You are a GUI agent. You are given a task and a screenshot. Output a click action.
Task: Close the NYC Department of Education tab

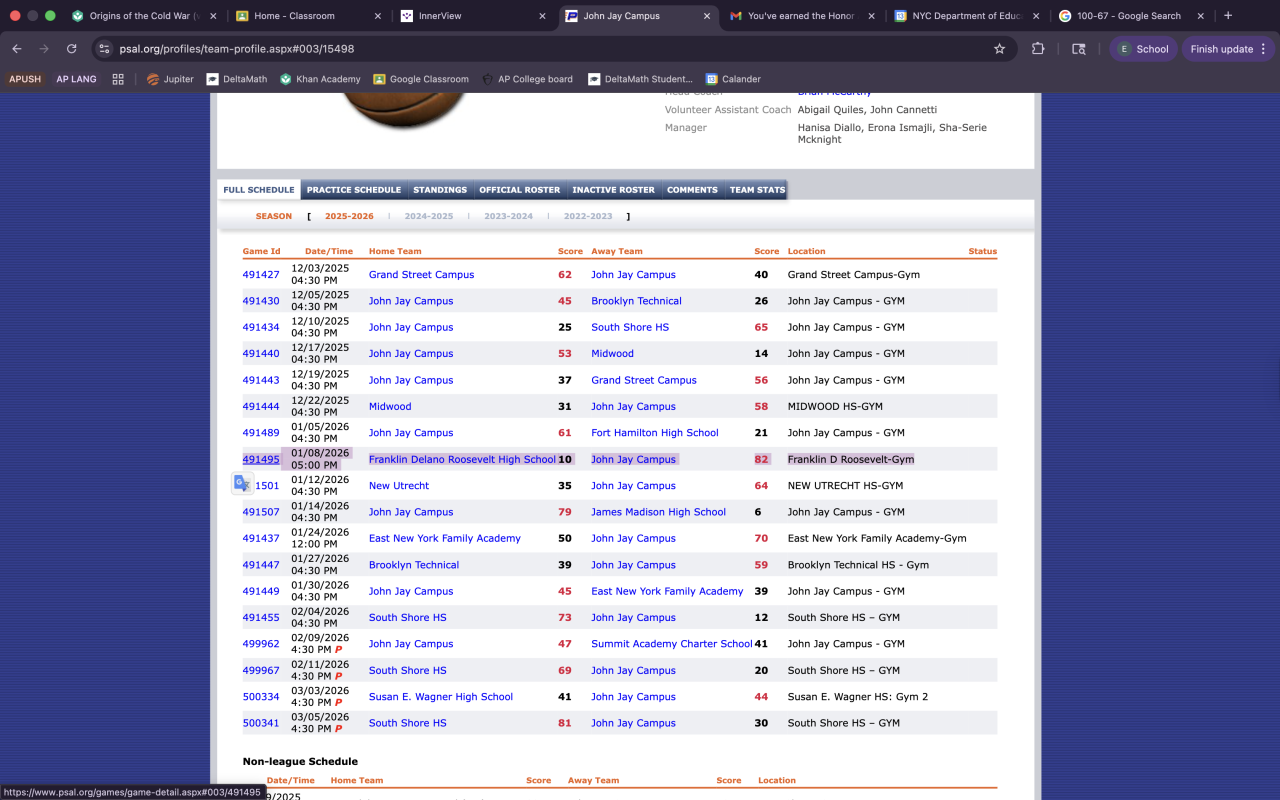coord(1034,16)
